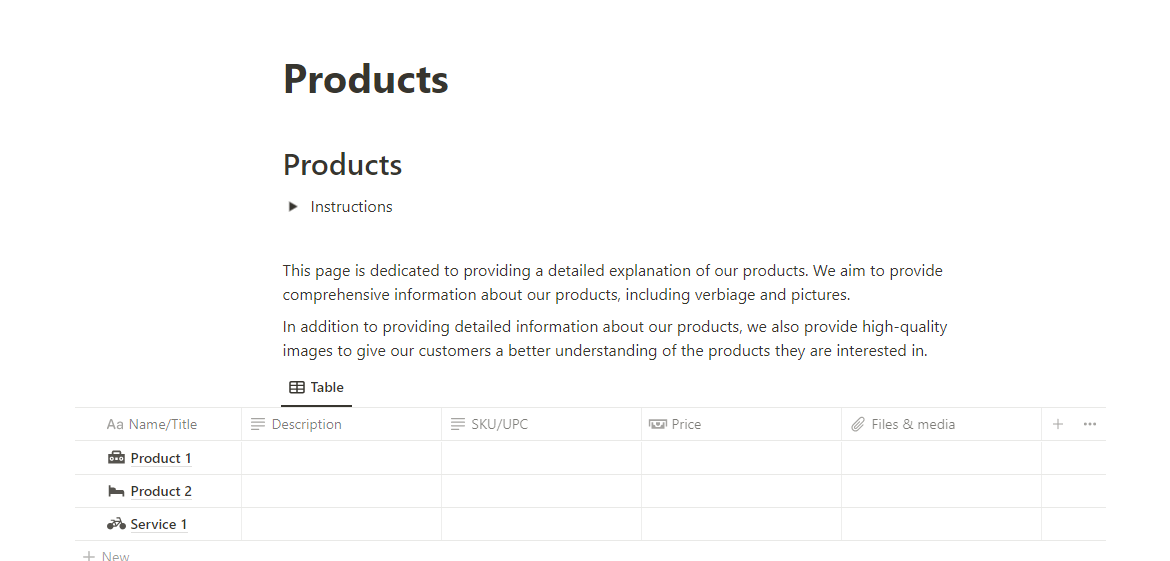Image resolution: width=1170 pixels, height=561 pixels.
Task: Open the Product 2 page
Action: (x=161, y=491)
